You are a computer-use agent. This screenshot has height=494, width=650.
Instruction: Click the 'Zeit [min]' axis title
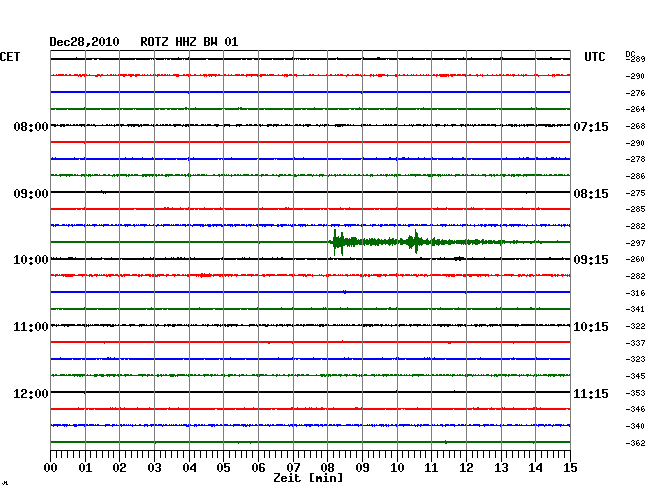click(308, 478)
